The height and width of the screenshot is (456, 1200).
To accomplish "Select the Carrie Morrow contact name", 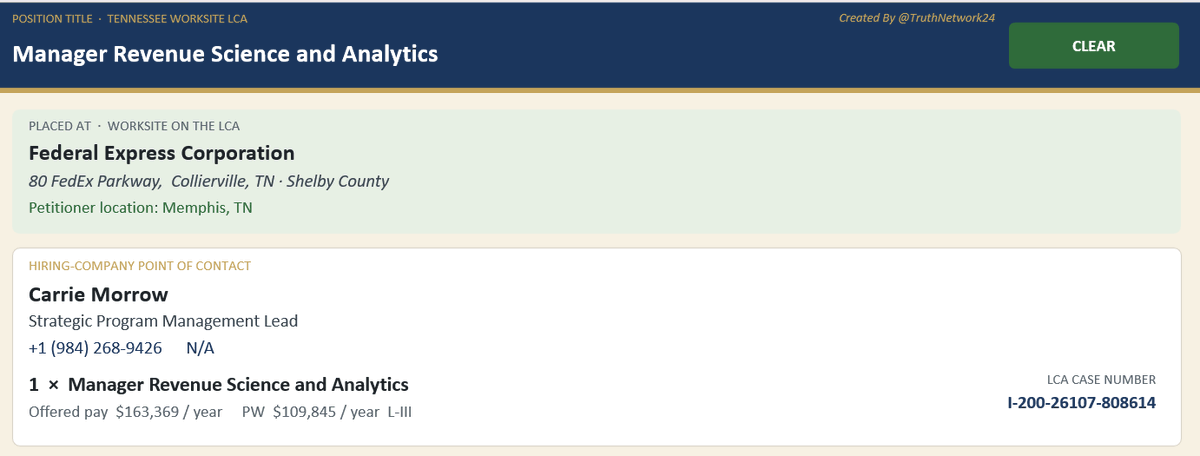I will (98, 294).
